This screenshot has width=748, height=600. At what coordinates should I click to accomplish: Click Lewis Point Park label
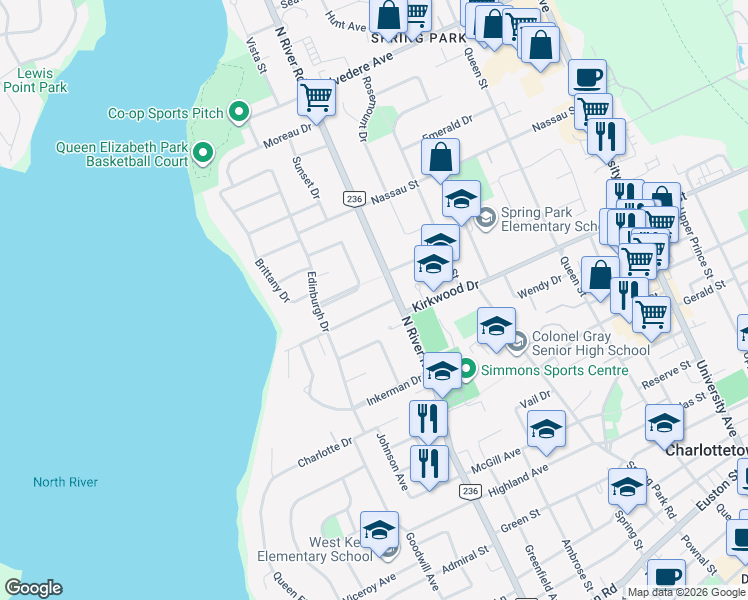pyautogui.click(x=35, y=80)
